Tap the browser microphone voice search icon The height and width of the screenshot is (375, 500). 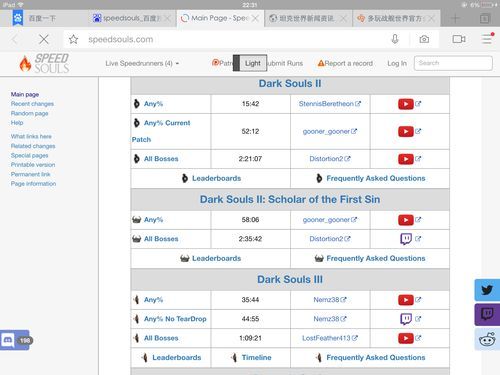click(395, 39)
